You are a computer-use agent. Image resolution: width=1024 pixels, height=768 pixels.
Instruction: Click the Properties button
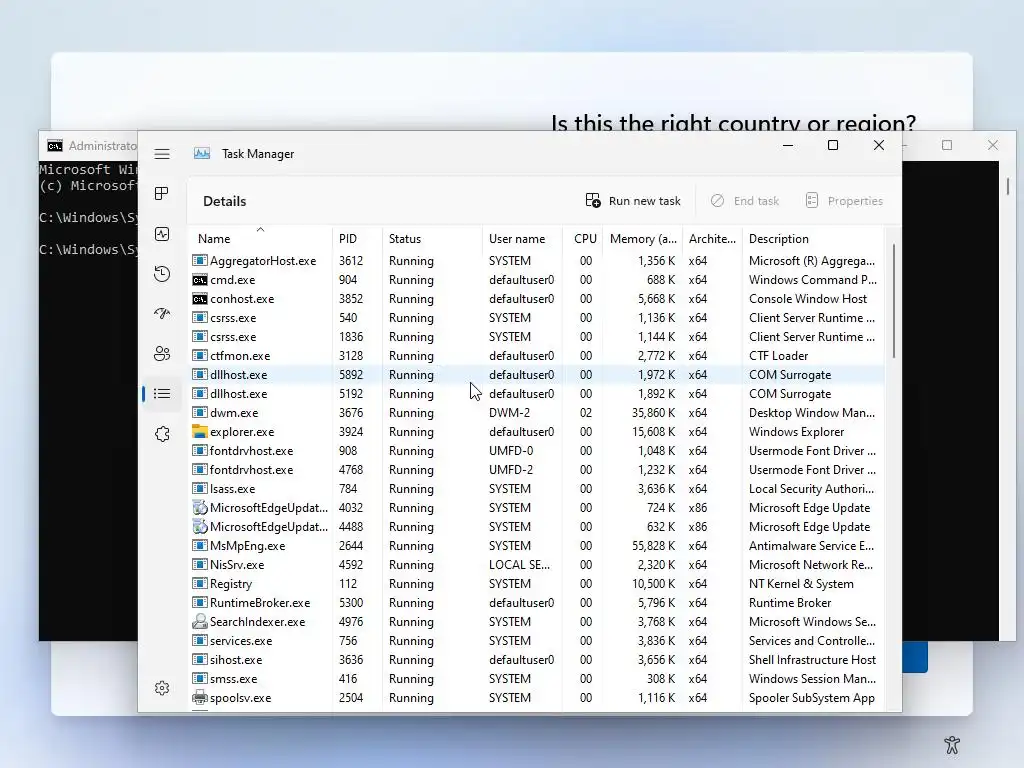(x=844, y=201)
